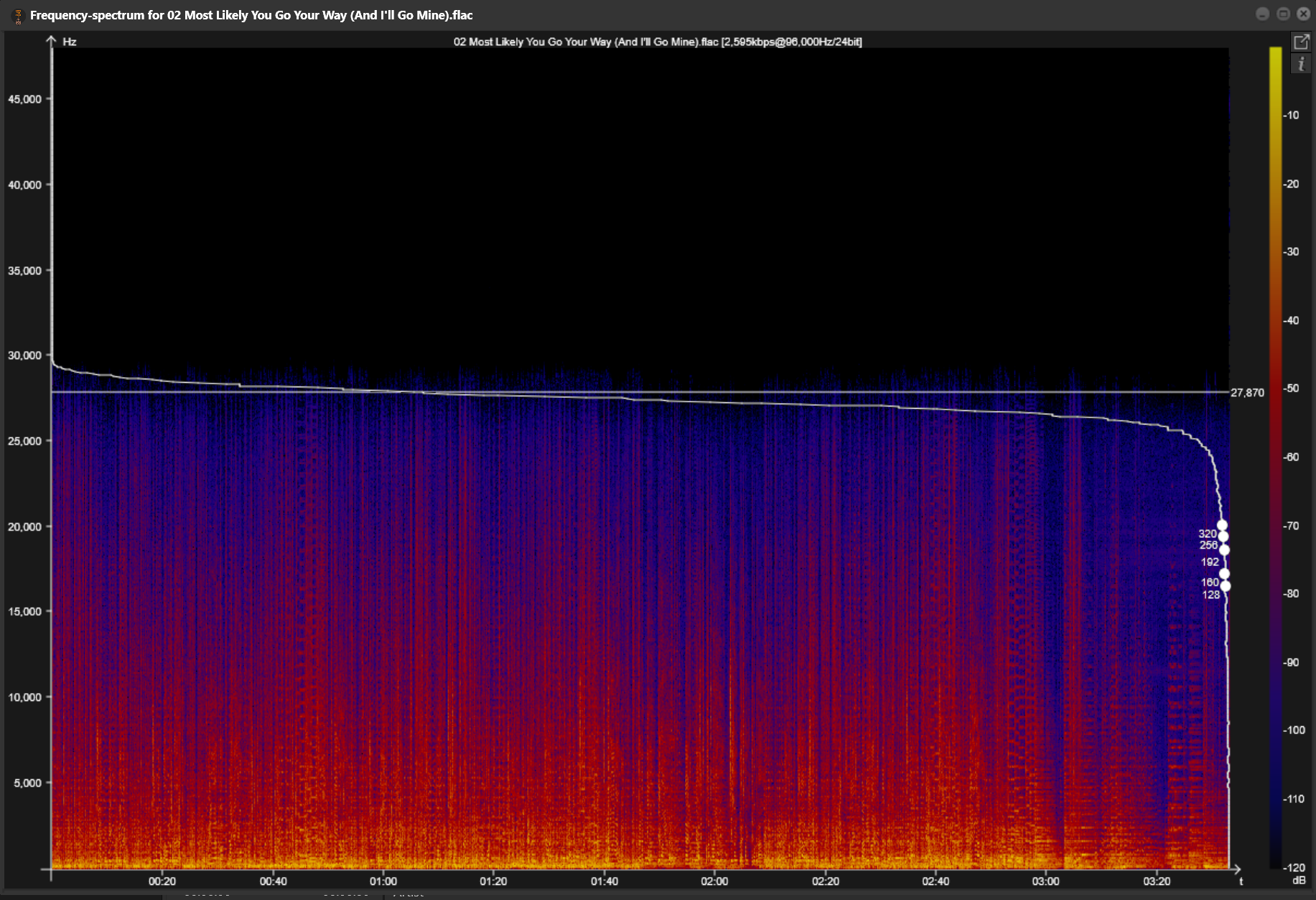Screen dimensions: 1316x900
Task: Maximize the Frequency-spectrum window
Action: click(1283, 14)
